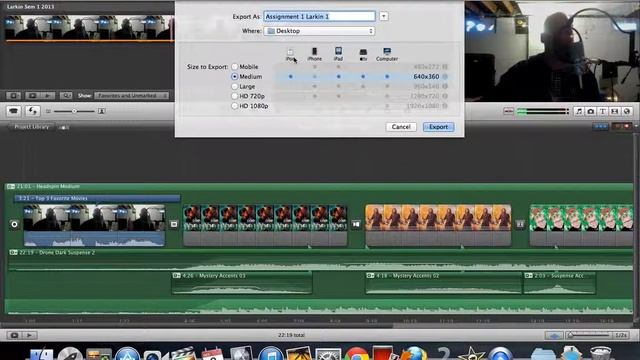Open Calendar from the dock
This screenshot has height=360, width=640.
212,353
